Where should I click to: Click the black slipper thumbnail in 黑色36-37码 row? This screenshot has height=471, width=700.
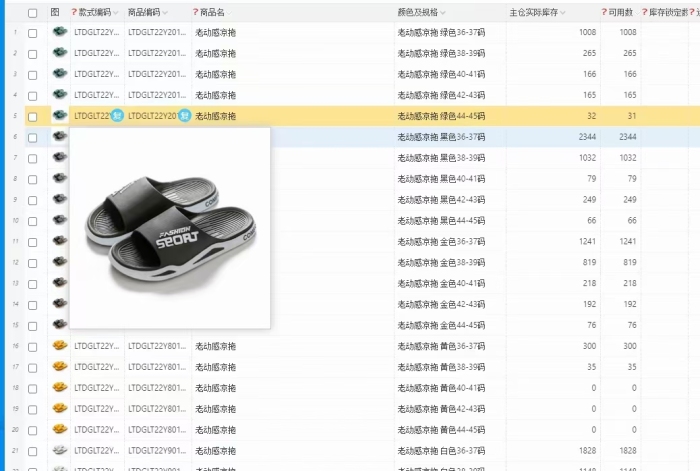coord(59,137)
